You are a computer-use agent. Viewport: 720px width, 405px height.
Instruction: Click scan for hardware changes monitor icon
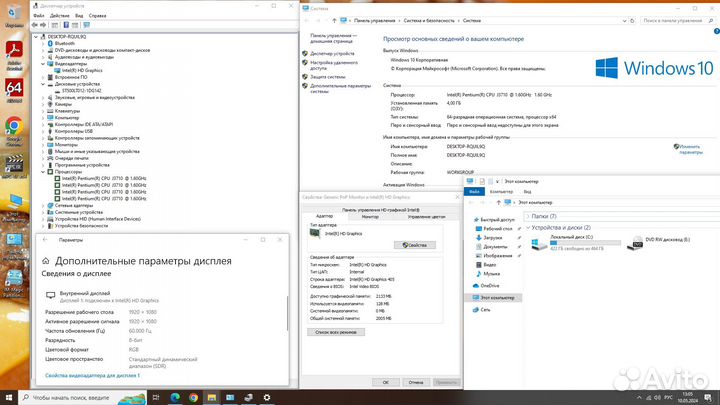click(87, 25)
